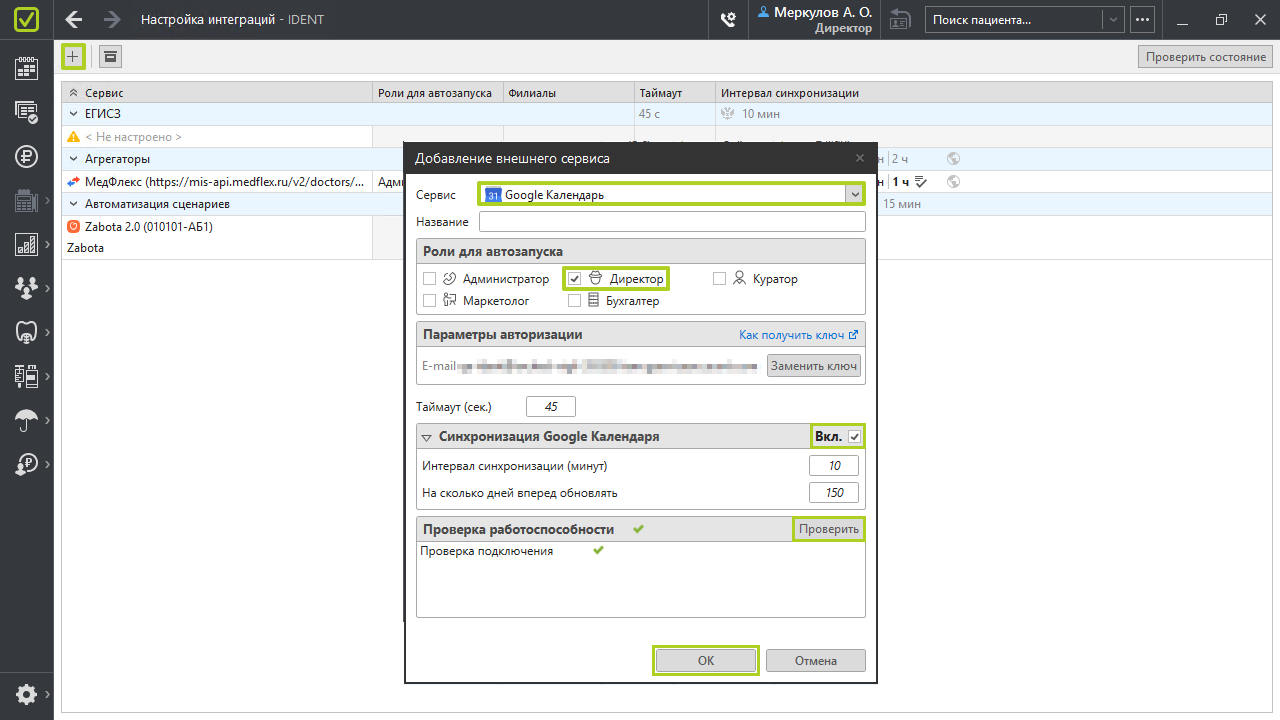Collapse all groups with double chevron
1280x720 pixels.
pyautogui.click(x=72, y=93)
